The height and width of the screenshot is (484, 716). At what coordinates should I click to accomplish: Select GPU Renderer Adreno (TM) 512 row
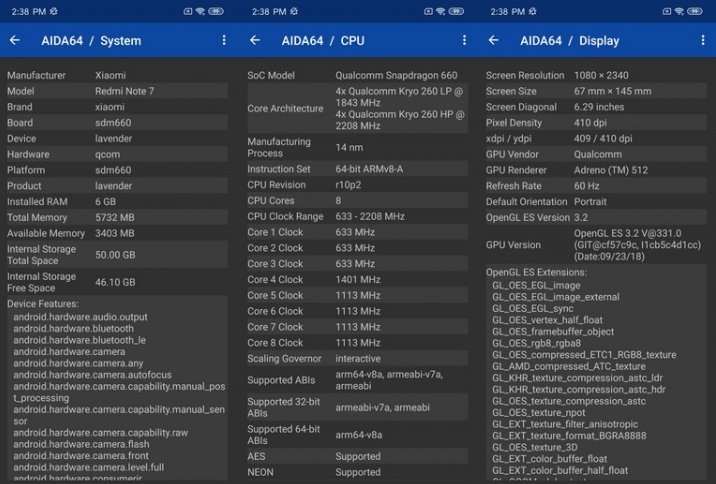(x=595, y=170)
